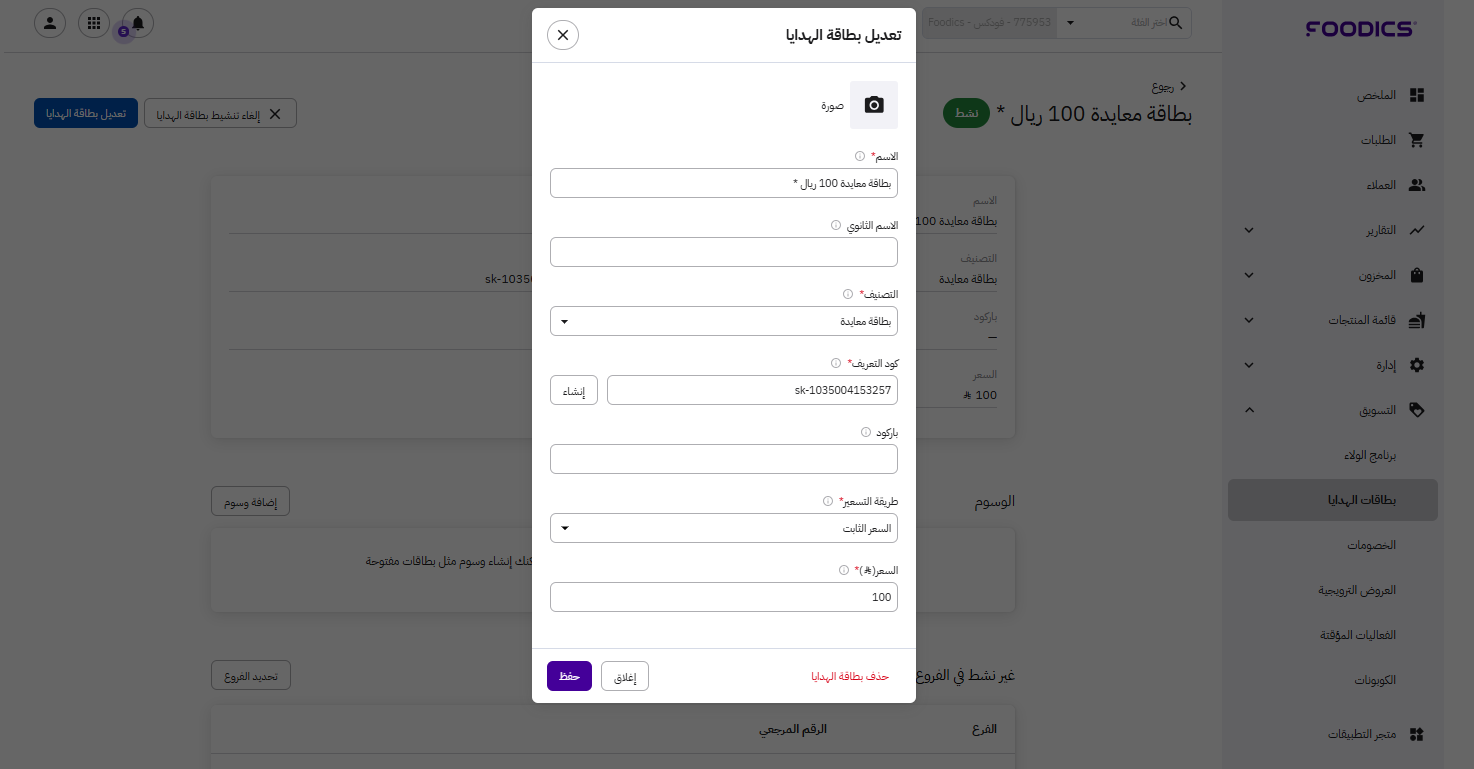Screen dimensions: 1474x769
Task: Click the إنشاء generate code button
Action: 574,390
